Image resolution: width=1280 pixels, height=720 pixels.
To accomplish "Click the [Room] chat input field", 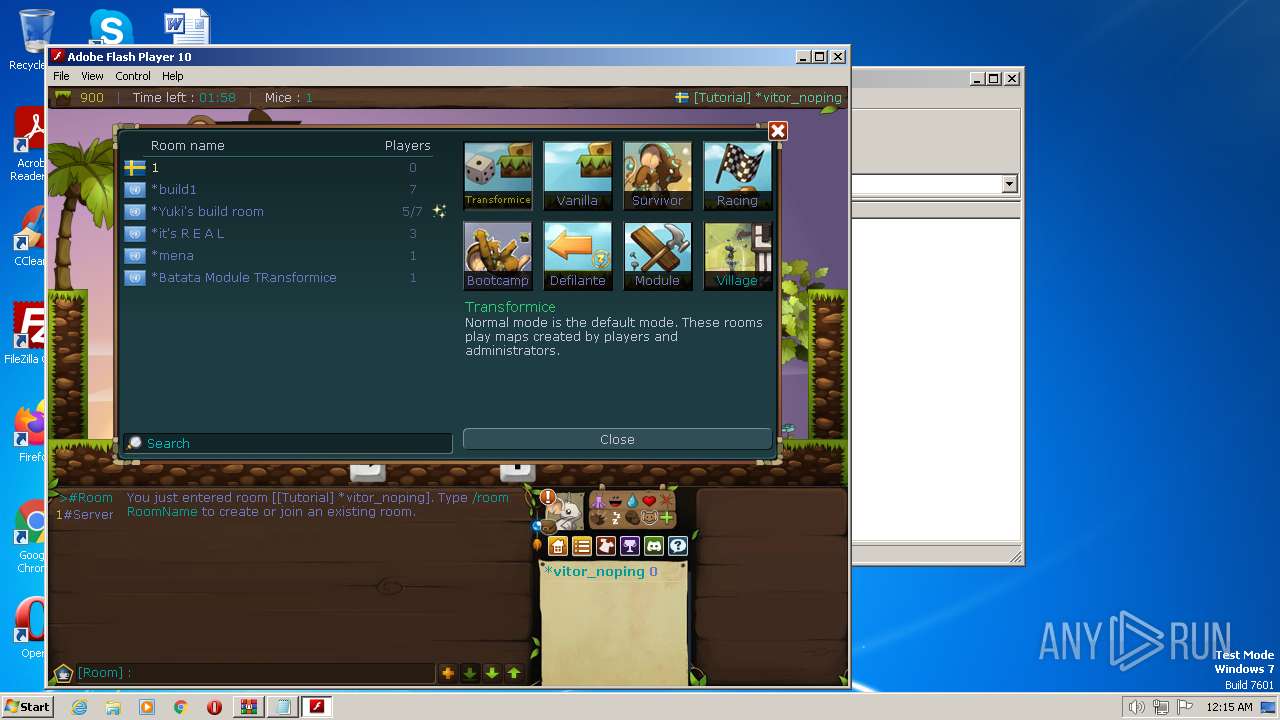I will pos(255,673).
